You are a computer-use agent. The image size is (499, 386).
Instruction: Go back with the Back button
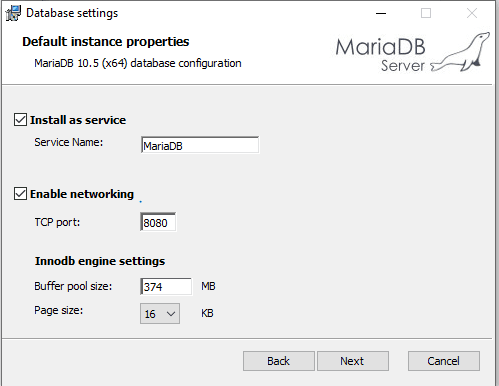coord(279,361)
